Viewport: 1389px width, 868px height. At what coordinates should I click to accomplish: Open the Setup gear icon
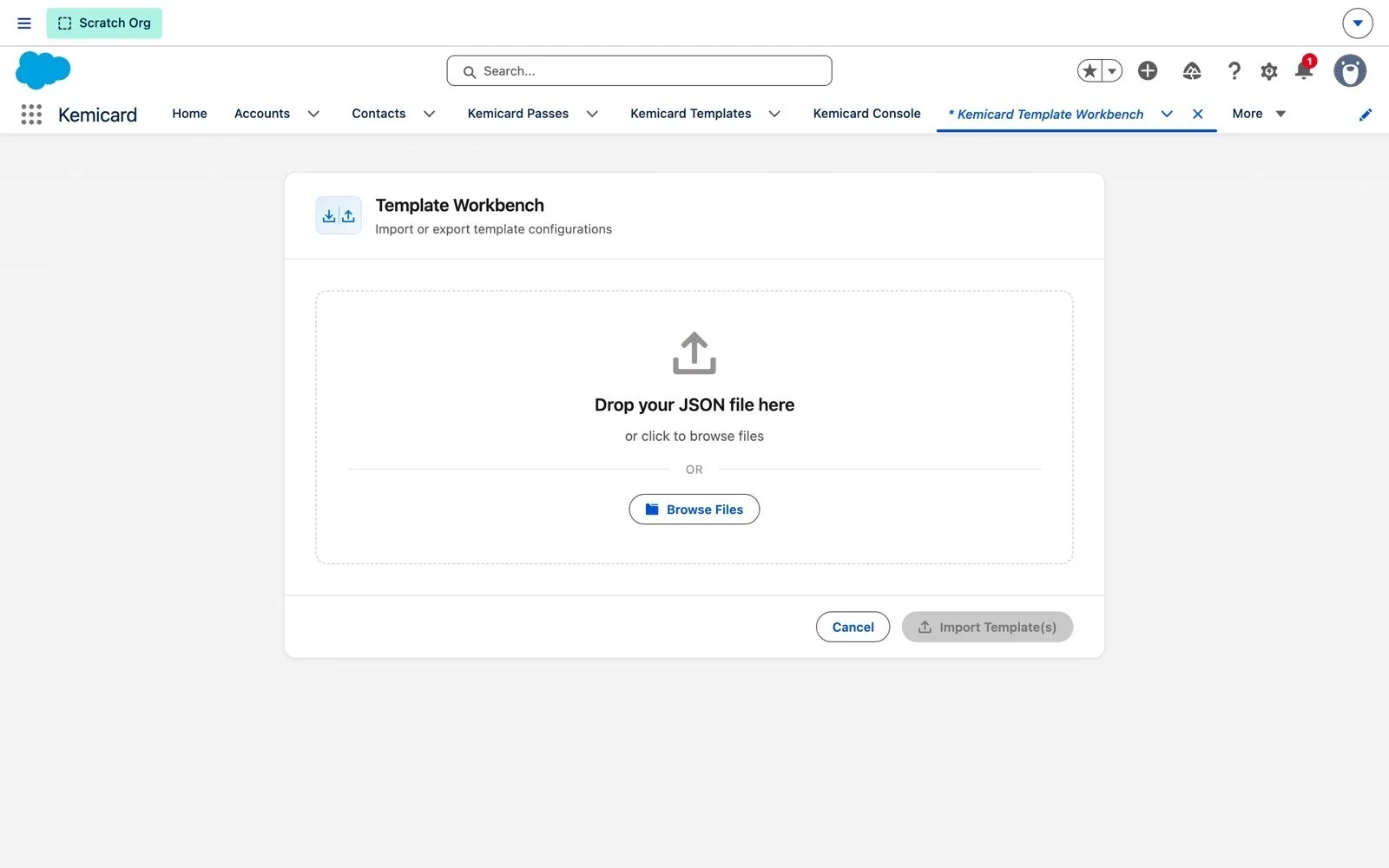[1269, 71]
